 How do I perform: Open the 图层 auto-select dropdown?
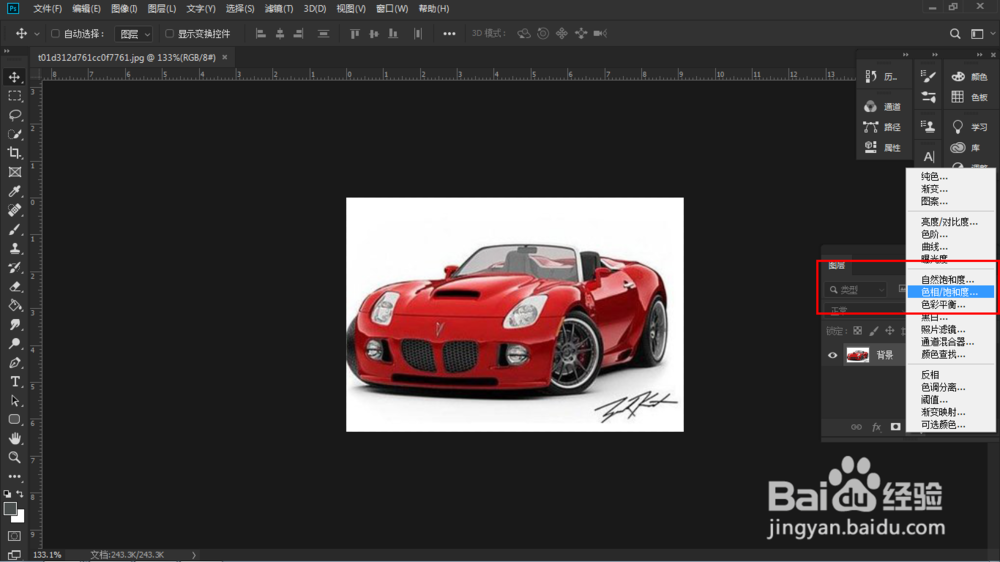click(134, 34)
